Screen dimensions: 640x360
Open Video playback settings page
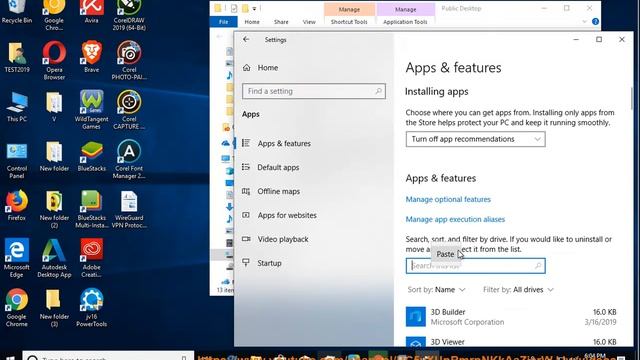click(283, 239)
